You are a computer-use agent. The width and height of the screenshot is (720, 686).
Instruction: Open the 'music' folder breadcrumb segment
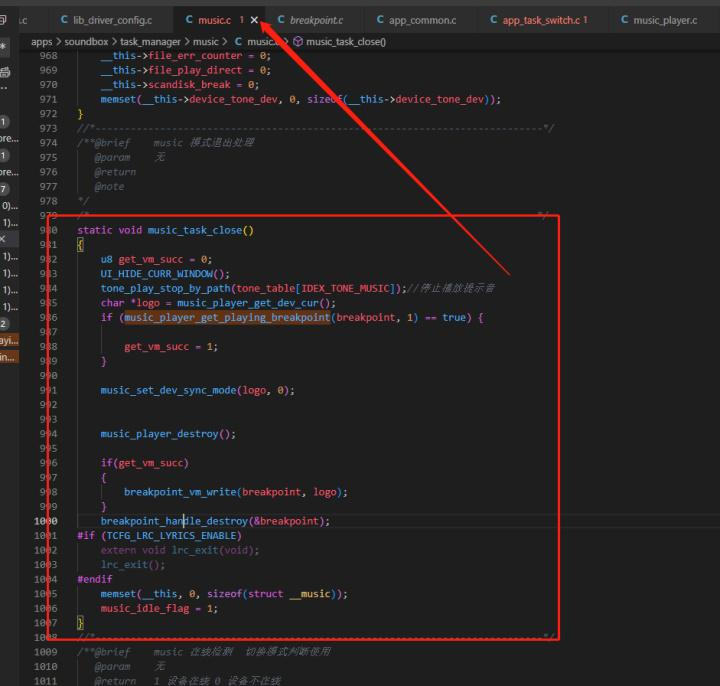205,42
